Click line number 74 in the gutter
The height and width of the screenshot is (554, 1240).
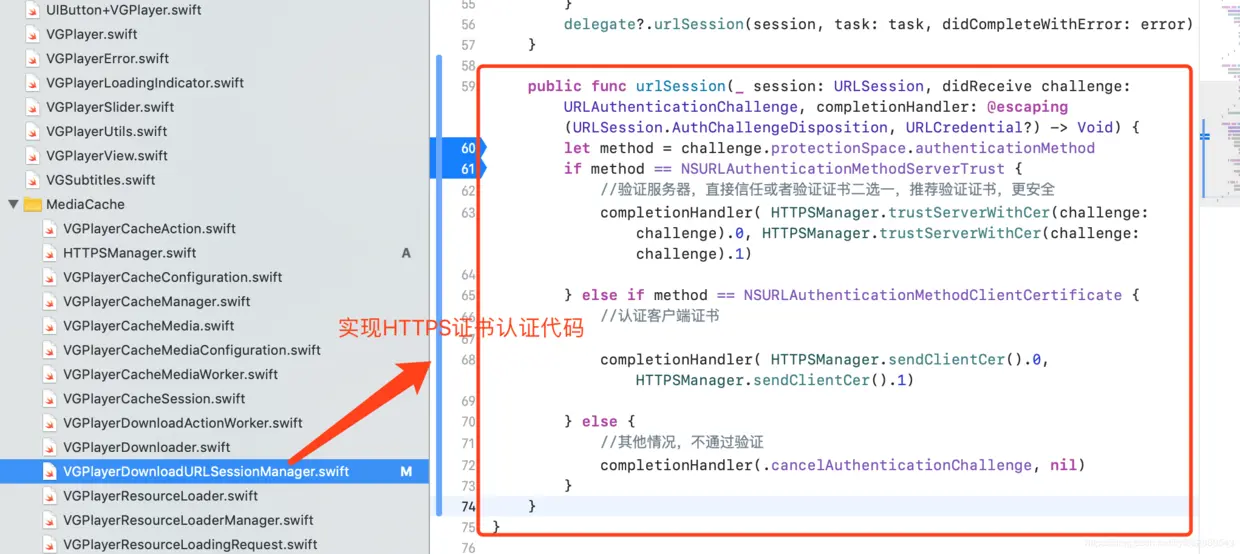[468, 506]
